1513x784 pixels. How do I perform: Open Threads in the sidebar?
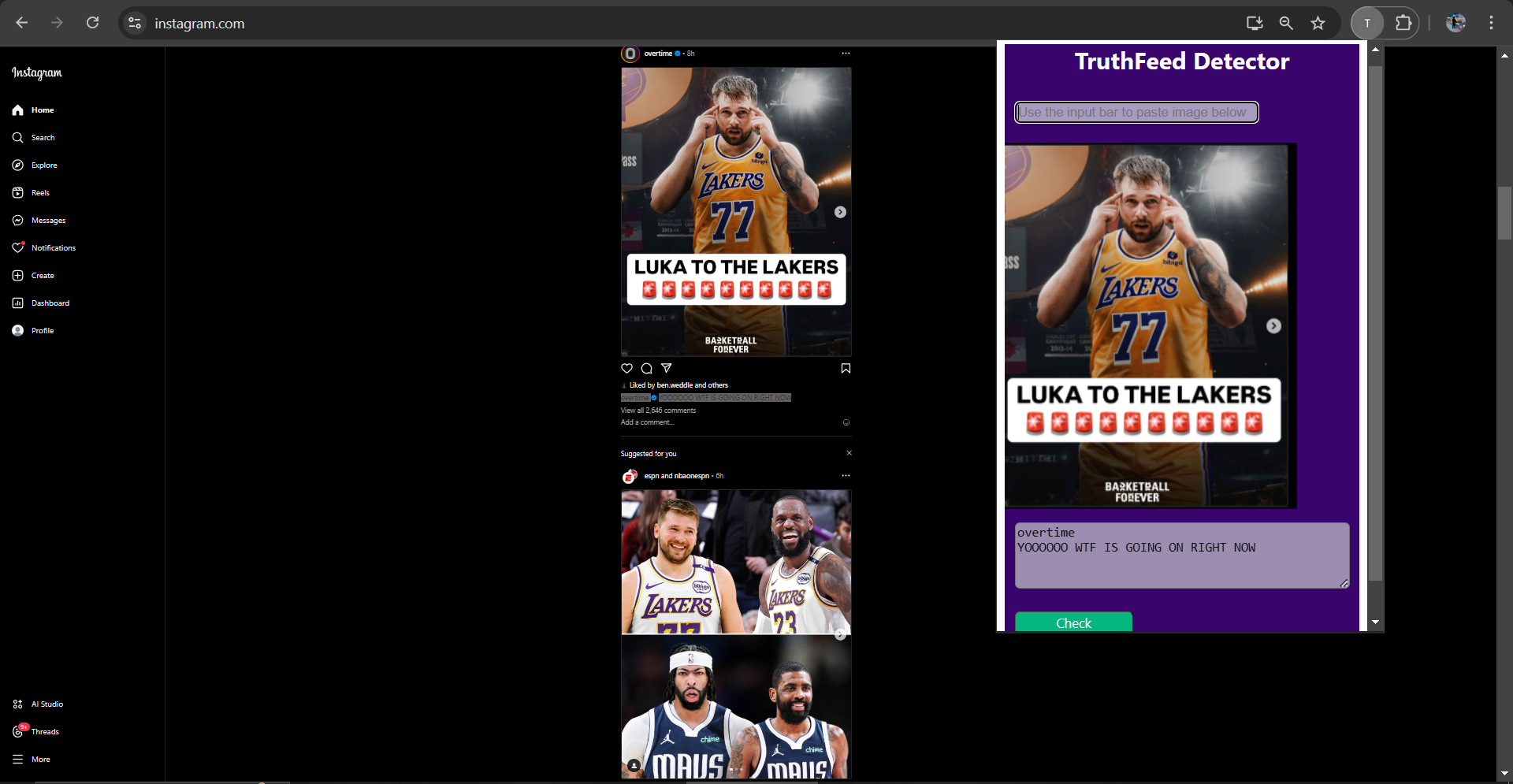[x=35, y=732]
